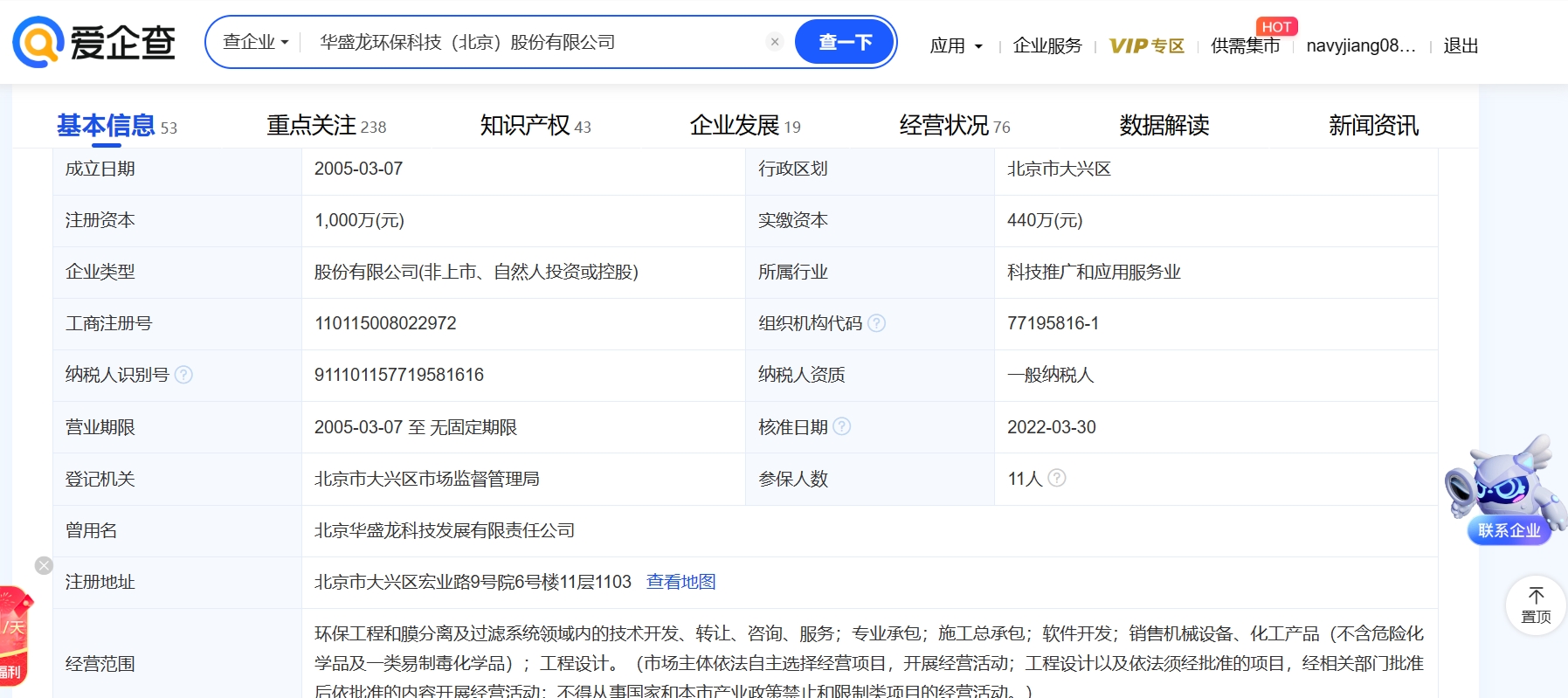Screen dimensions: 1568x698
Task: Click the 置顶 back-to-top button
Action: tap(1536, 605)
